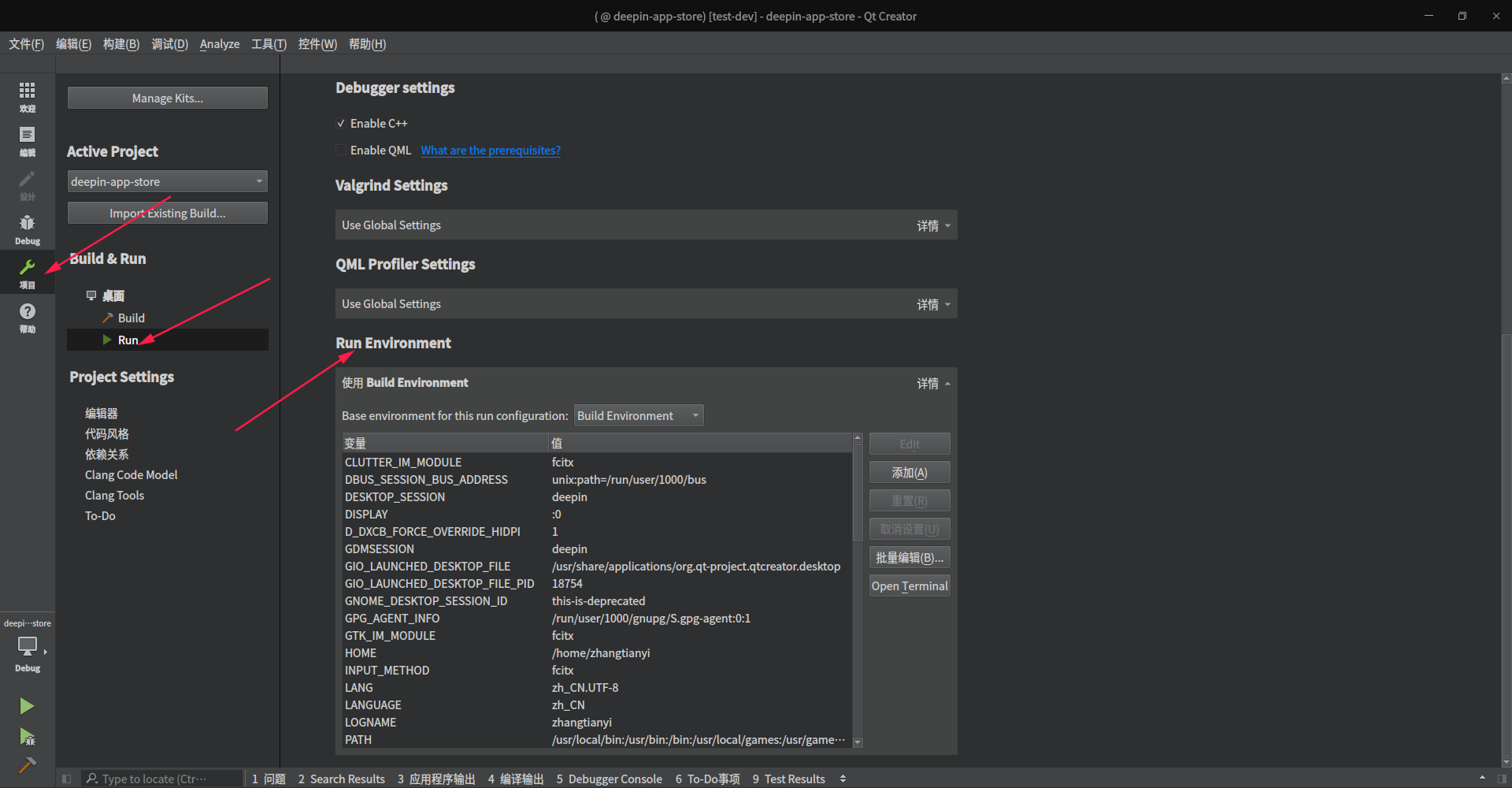The image size is (1512, 788).
Task: Switch to Edit mode in sidebar
Action: tap(27, 140)
